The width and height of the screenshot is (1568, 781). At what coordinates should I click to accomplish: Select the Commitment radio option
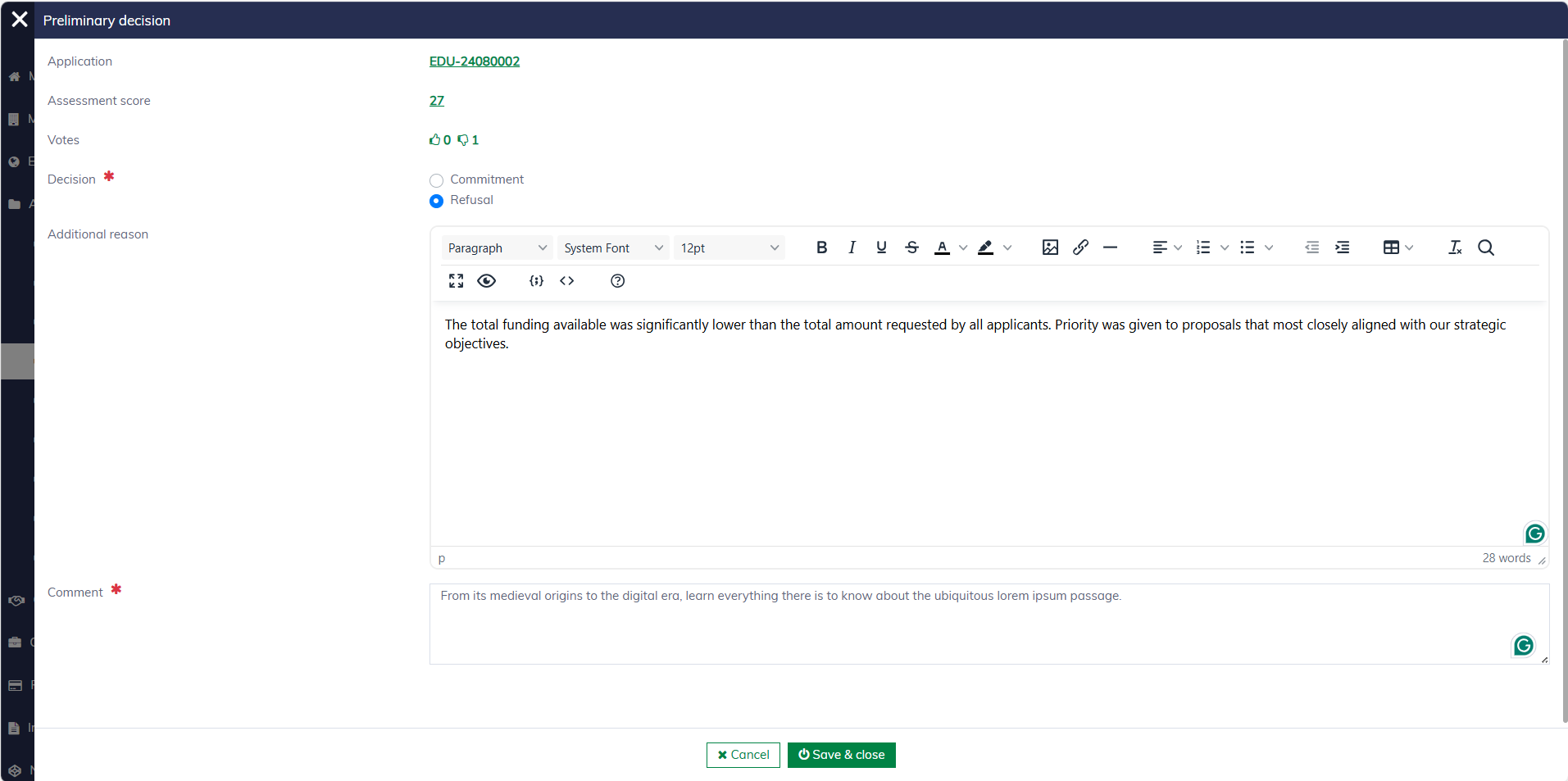tap(437, 180)
